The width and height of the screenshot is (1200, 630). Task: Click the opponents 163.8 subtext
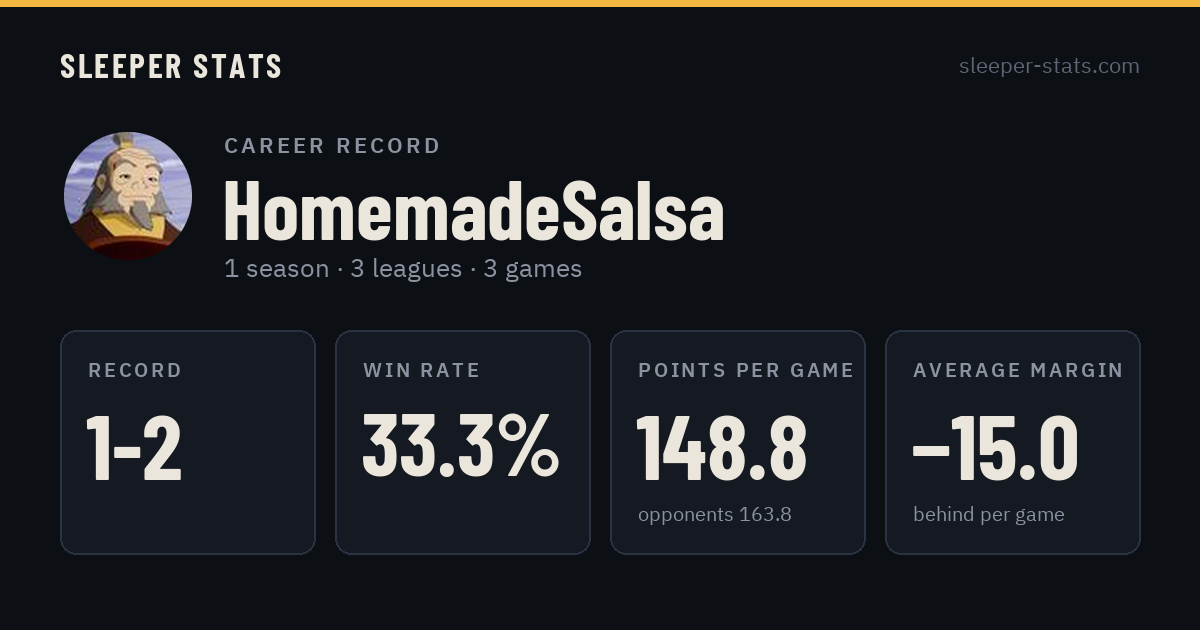coord(715,515)
